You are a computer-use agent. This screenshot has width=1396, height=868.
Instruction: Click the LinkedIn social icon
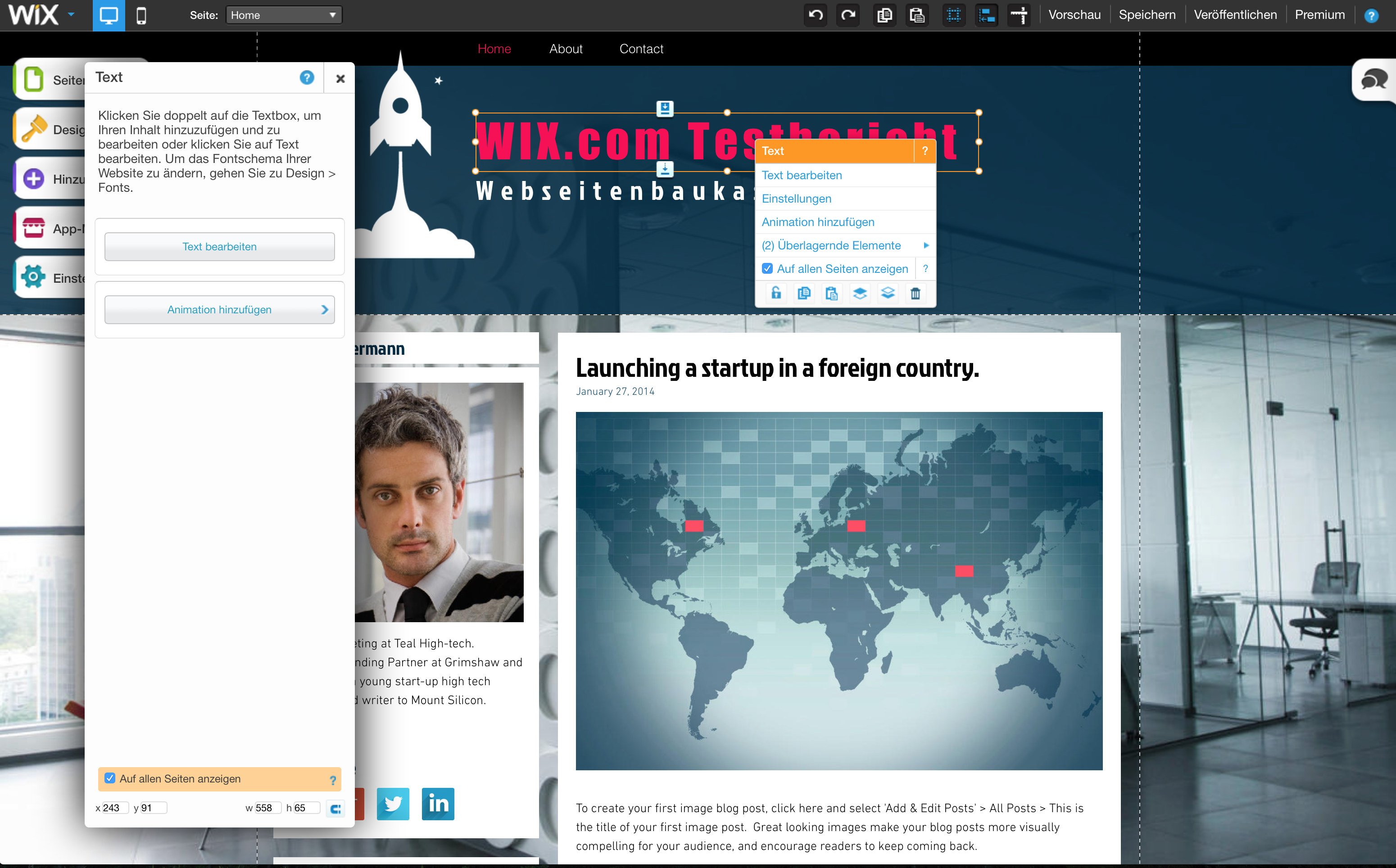pyautogui.click(x=438, y=804)
